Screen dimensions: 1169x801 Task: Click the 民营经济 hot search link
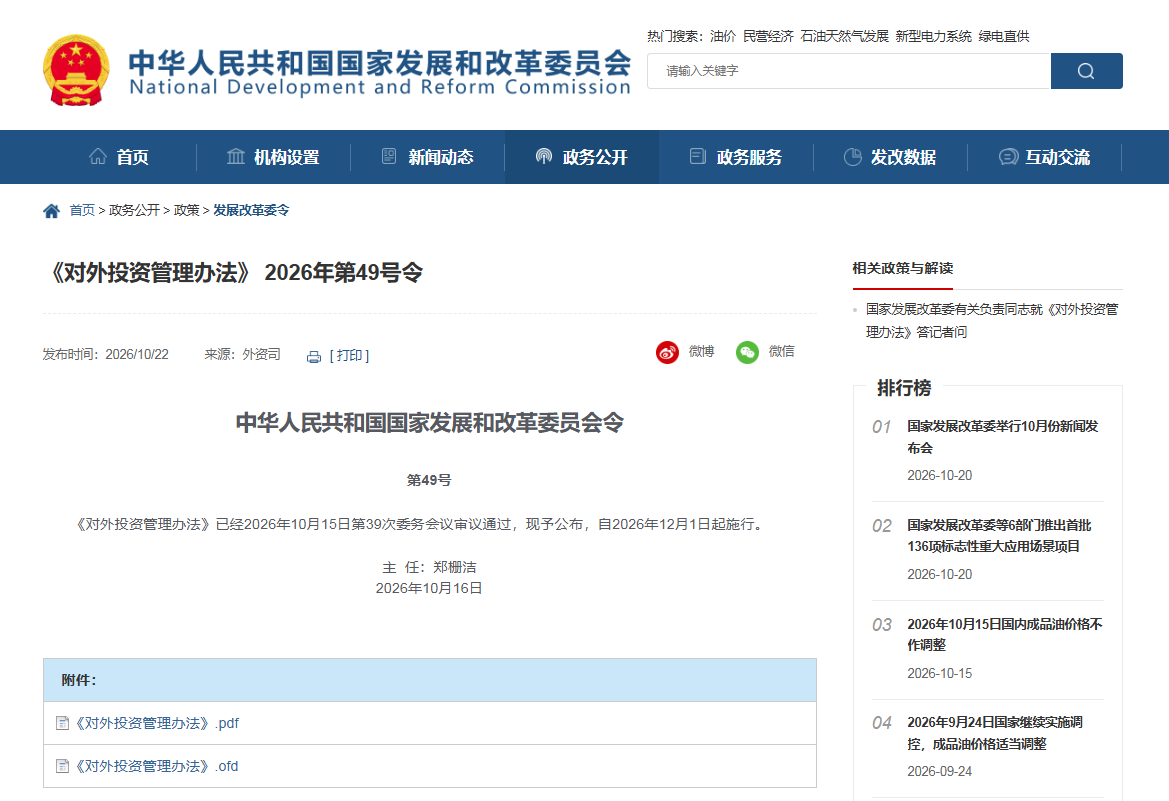tap(768, 37)
